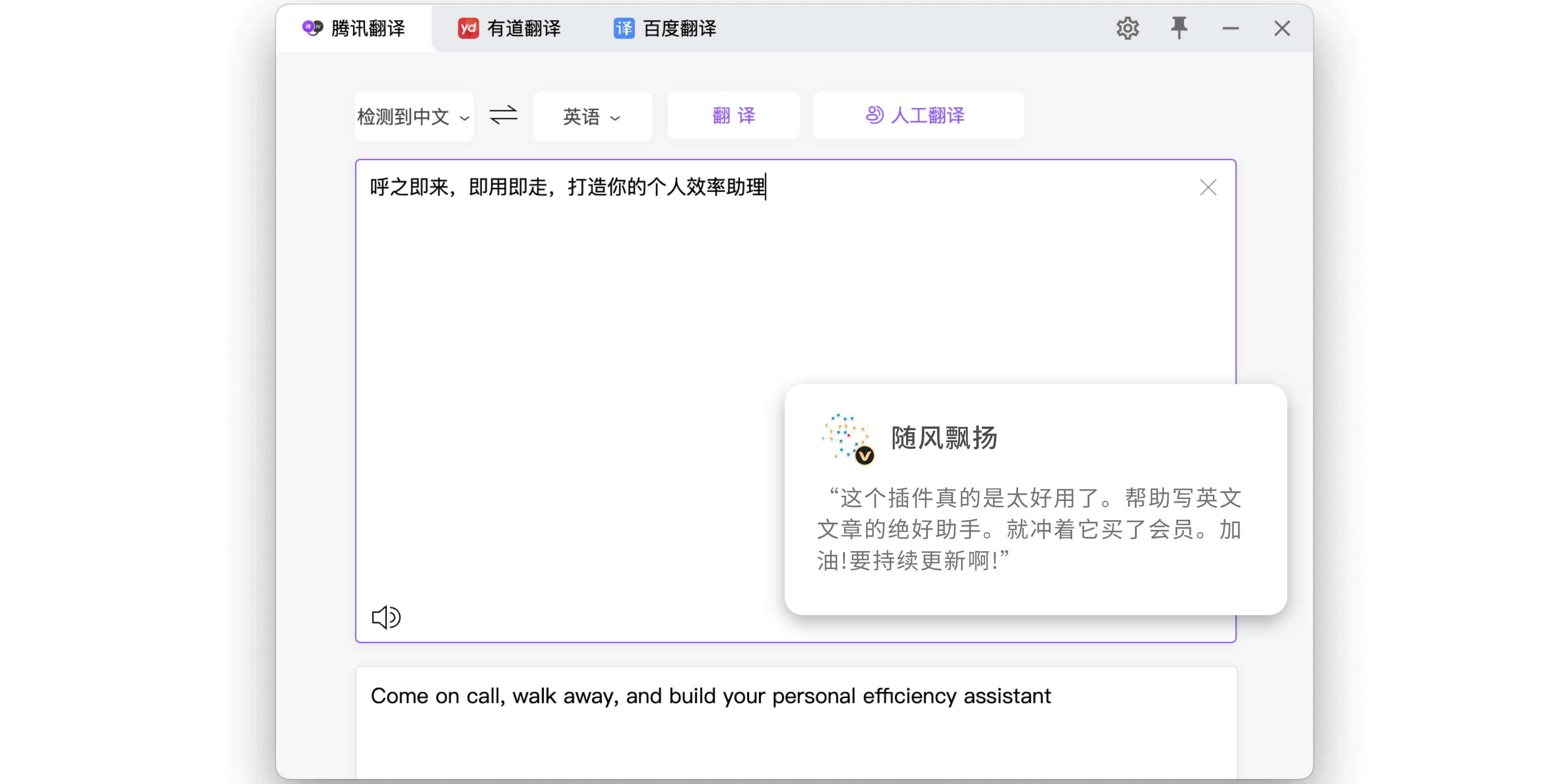Image resolution: width=1568 pixels, height=784 pixels.
Task: Play audio of the source text
Action: (386, 617)
